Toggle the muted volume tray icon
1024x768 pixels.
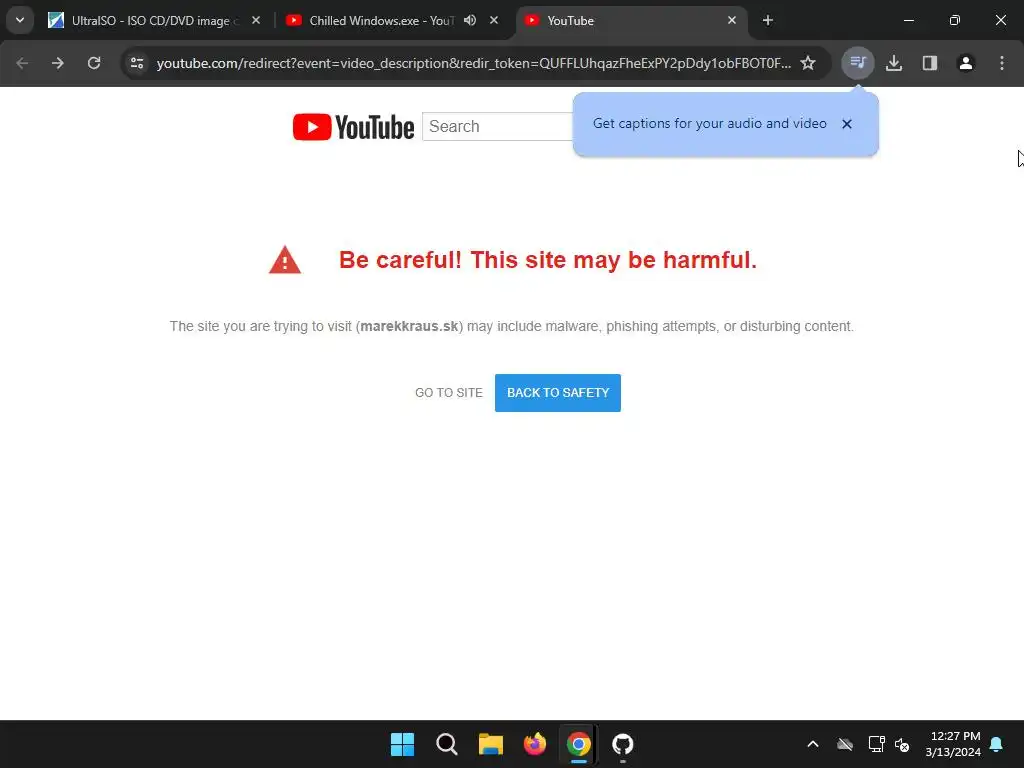click(903, 744)
